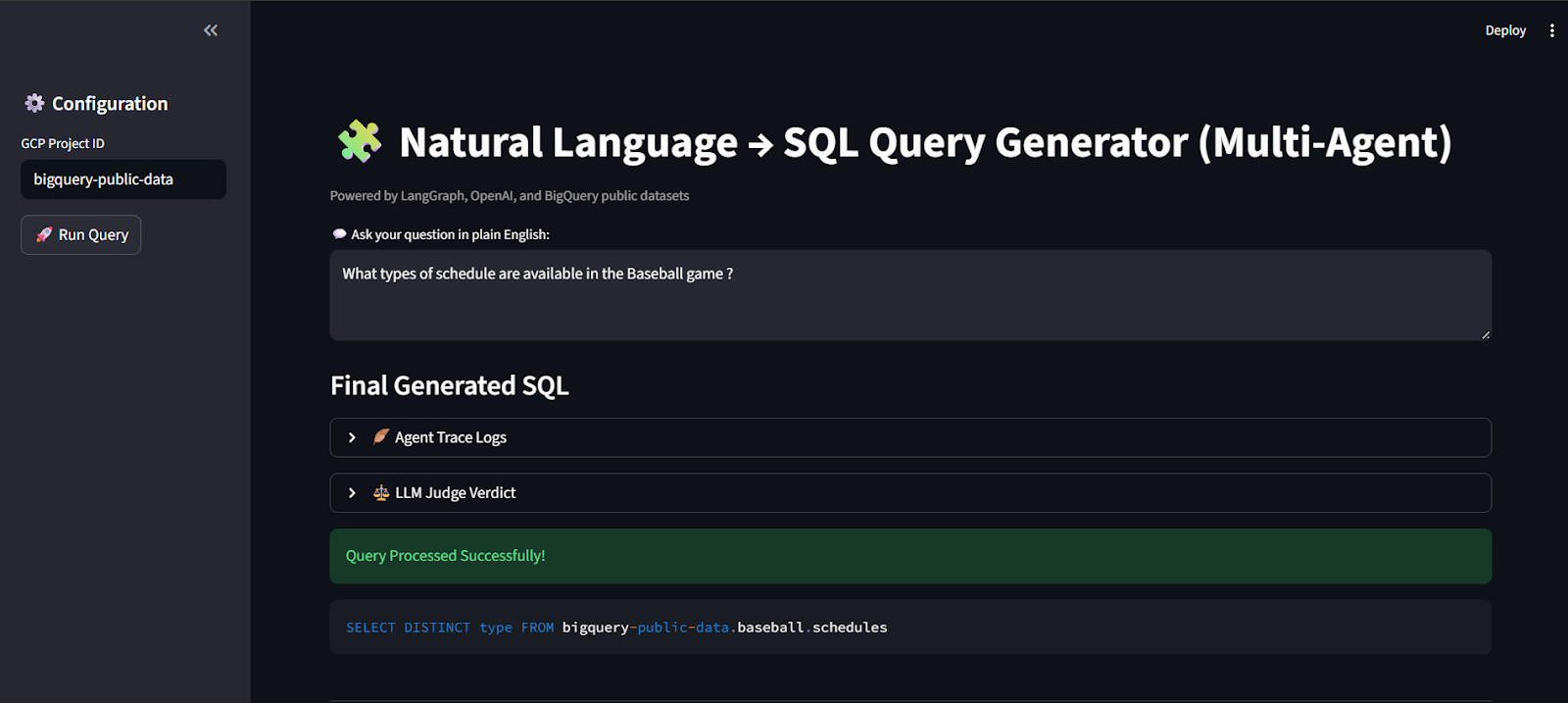Click the Final Generated SQL heading

(x=449, y=385)
